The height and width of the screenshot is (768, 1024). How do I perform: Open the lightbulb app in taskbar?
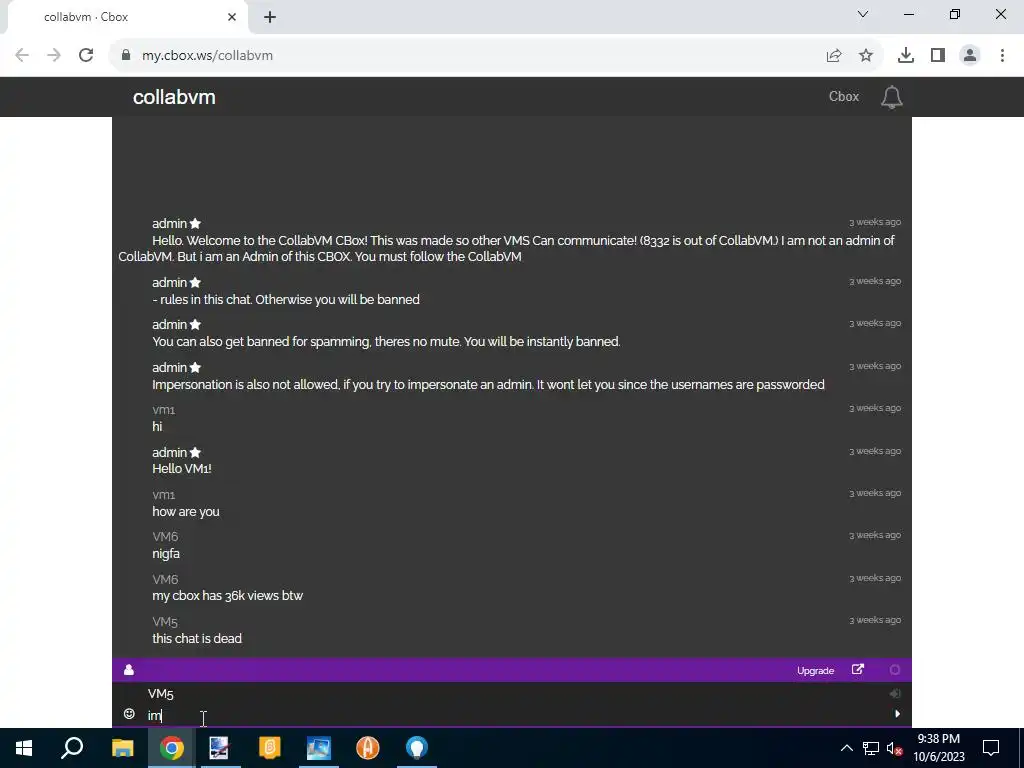[x=417, y=748]
